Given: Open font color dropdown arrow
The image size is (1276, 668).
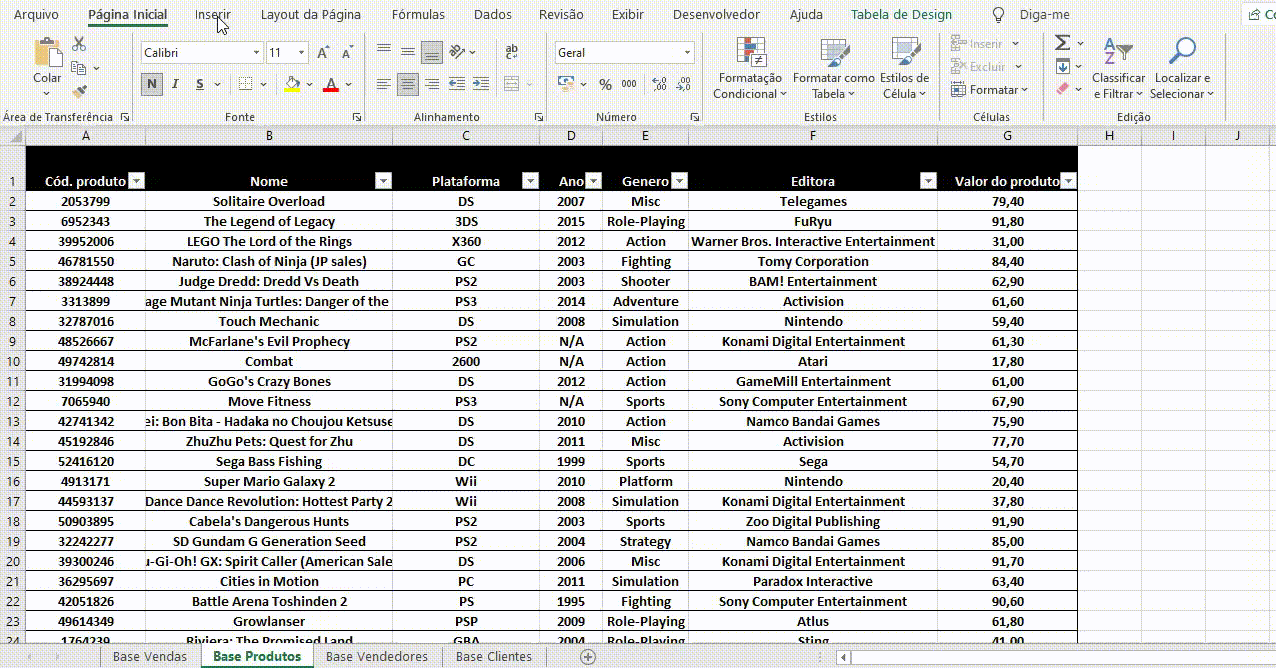Looking at the screenshot, I should pos(348,85).
